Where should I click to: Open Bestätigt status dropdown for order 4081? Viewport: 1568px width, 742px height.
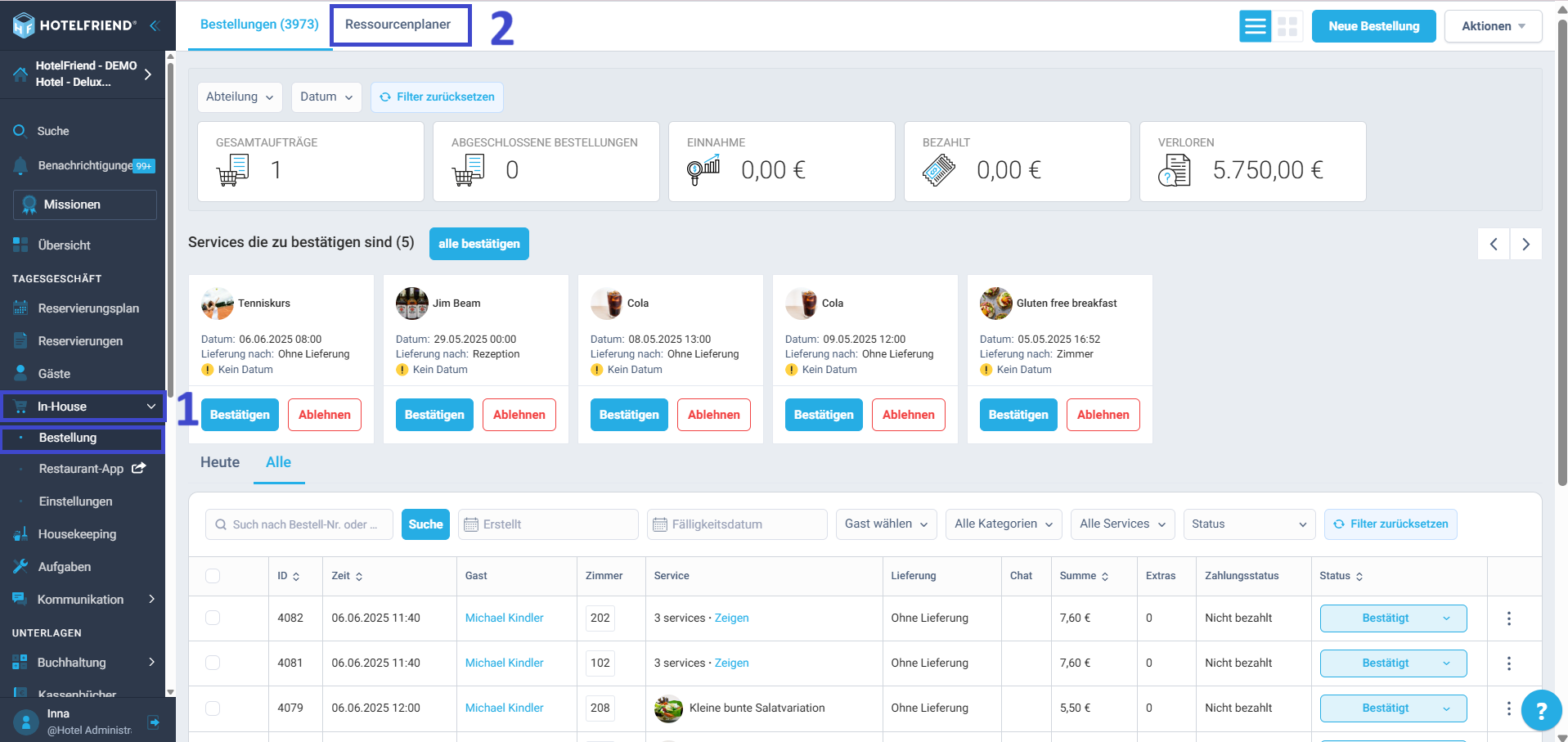coord(1393,663)
